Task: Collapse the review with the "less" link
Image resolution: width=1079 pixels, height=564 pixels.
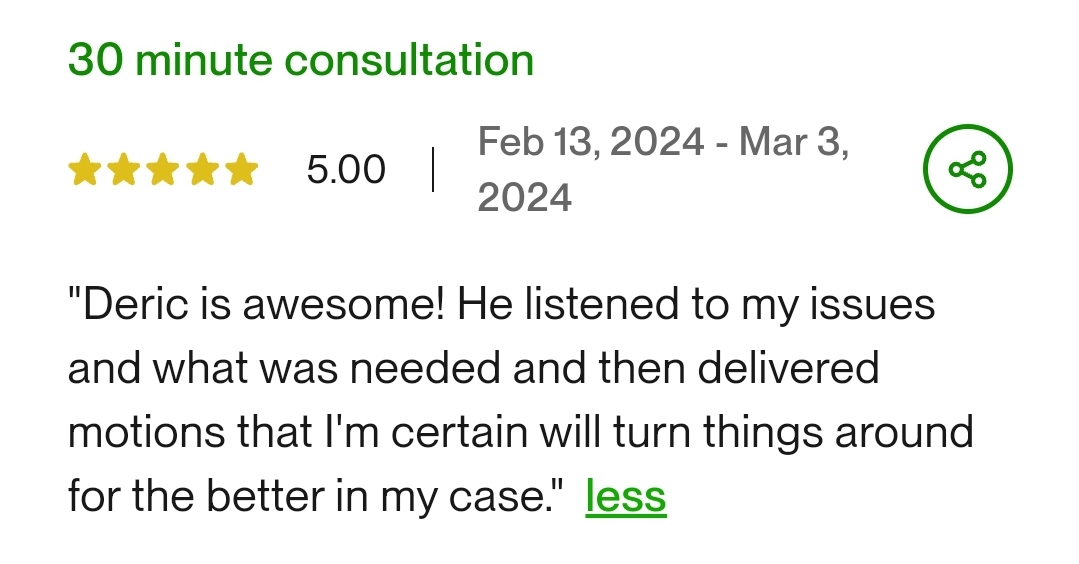Action: 625,496
